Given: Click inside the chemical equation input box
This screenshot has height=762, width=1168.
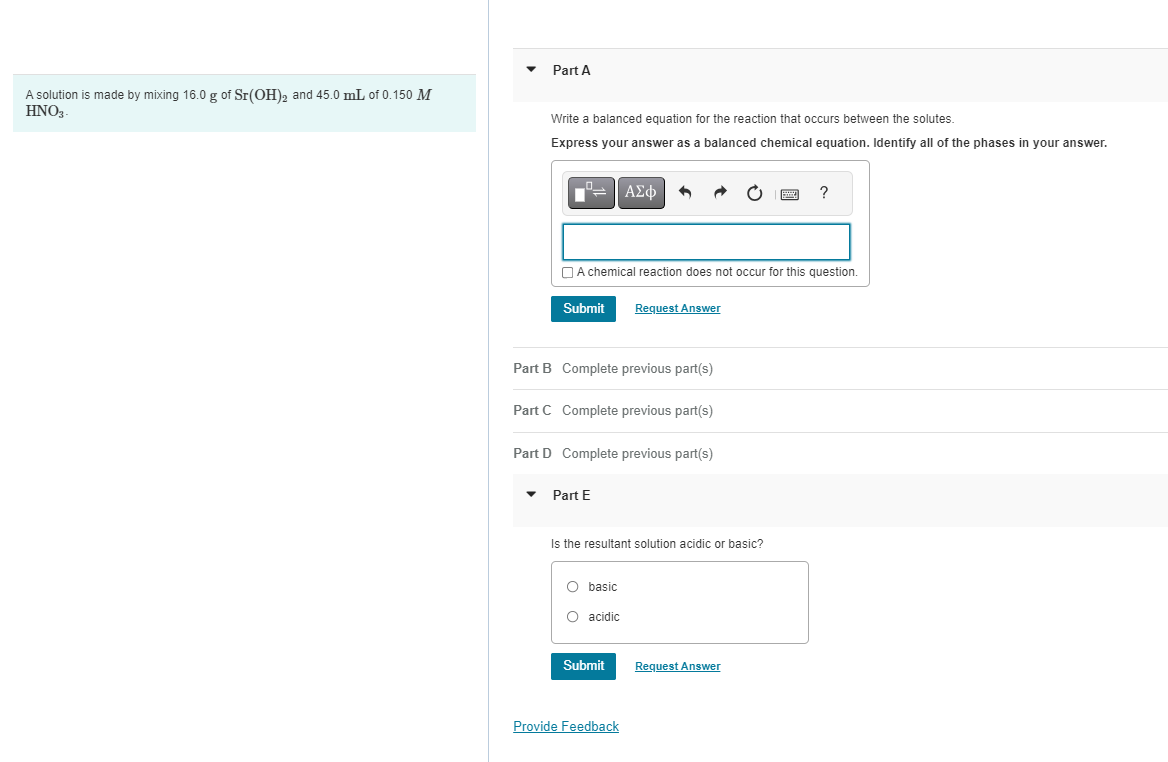Looking at the screenshot, I should (x=706, y=242).
